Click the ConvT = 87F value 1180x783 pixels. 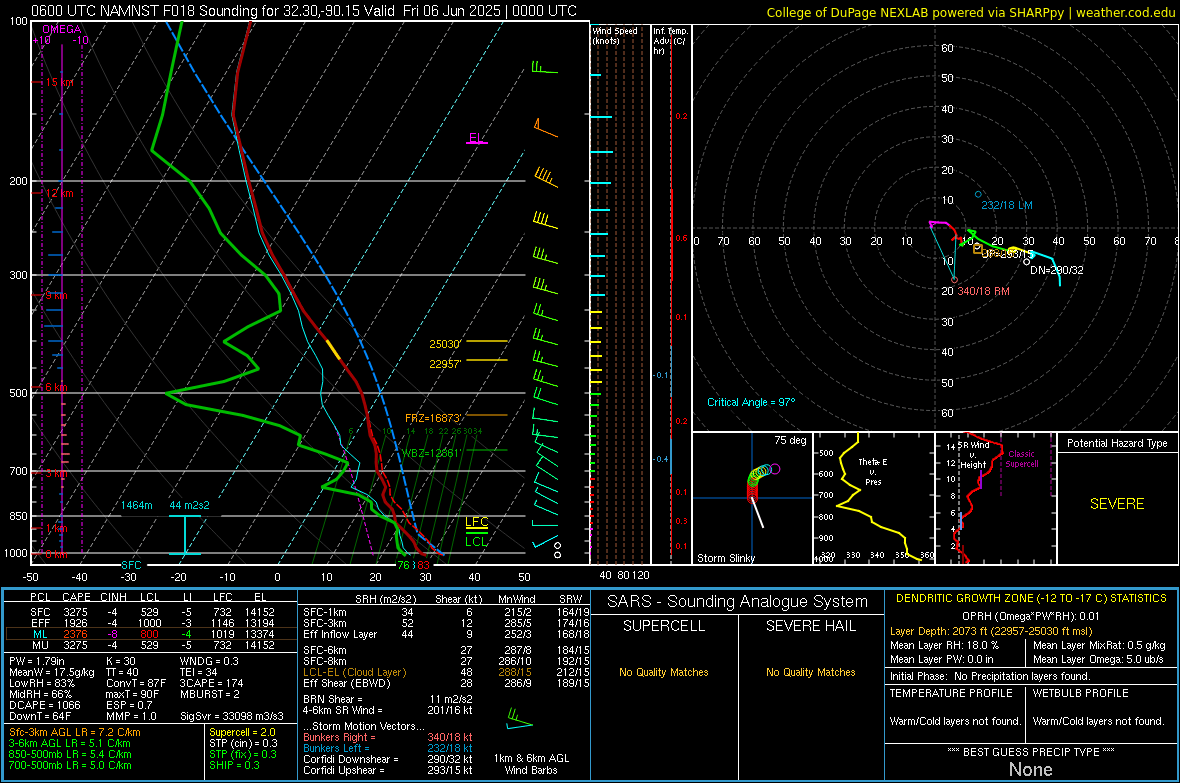(136, 683)
